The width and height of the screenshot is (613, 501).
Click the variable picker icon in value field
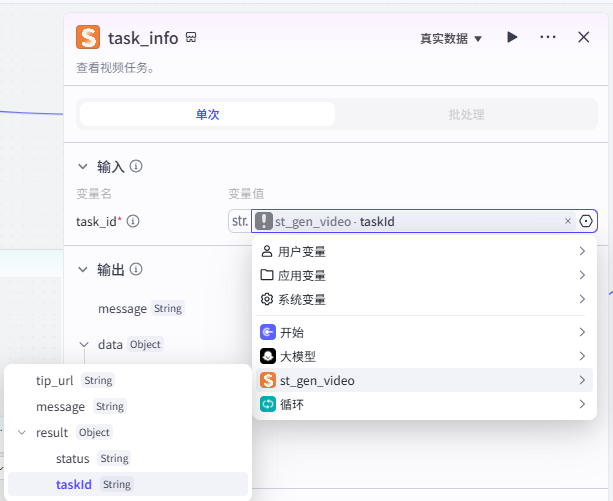click(x=586, y=221)
